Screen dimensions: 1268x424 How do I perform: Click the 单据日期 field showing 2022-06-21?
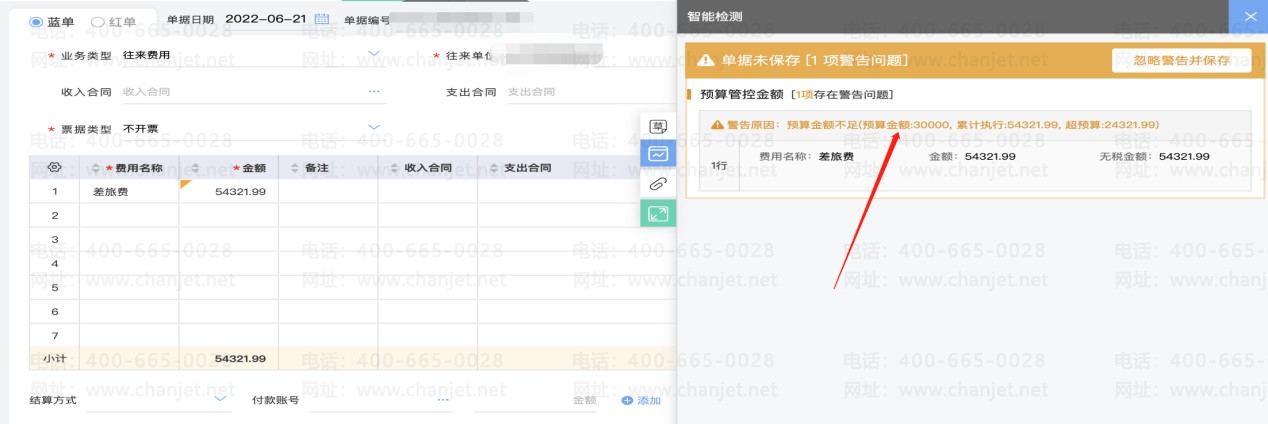tap(266, 19)
